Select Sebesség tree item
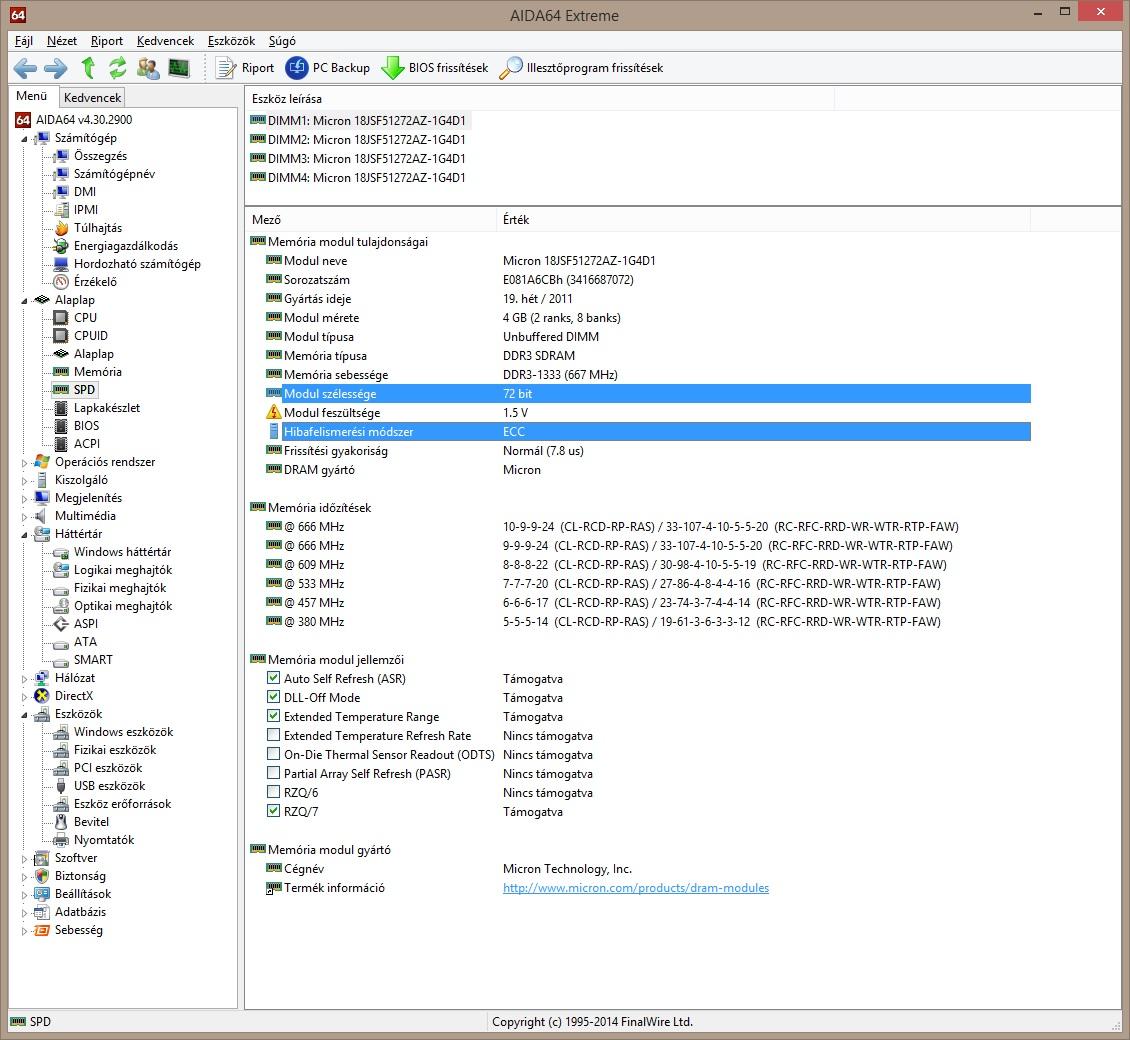Viewport: 1130px width, 1040px height. click(x=79, y=930)
